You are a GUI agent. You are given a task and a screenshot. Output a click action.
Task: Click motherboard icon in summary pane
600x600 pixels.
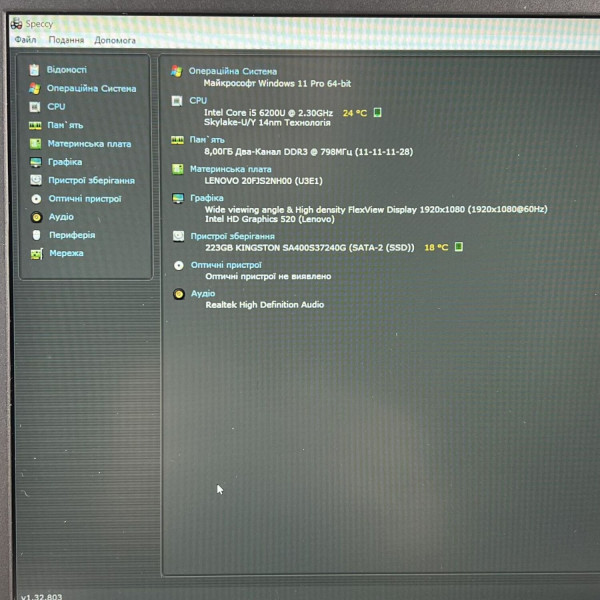pos(178,169)
